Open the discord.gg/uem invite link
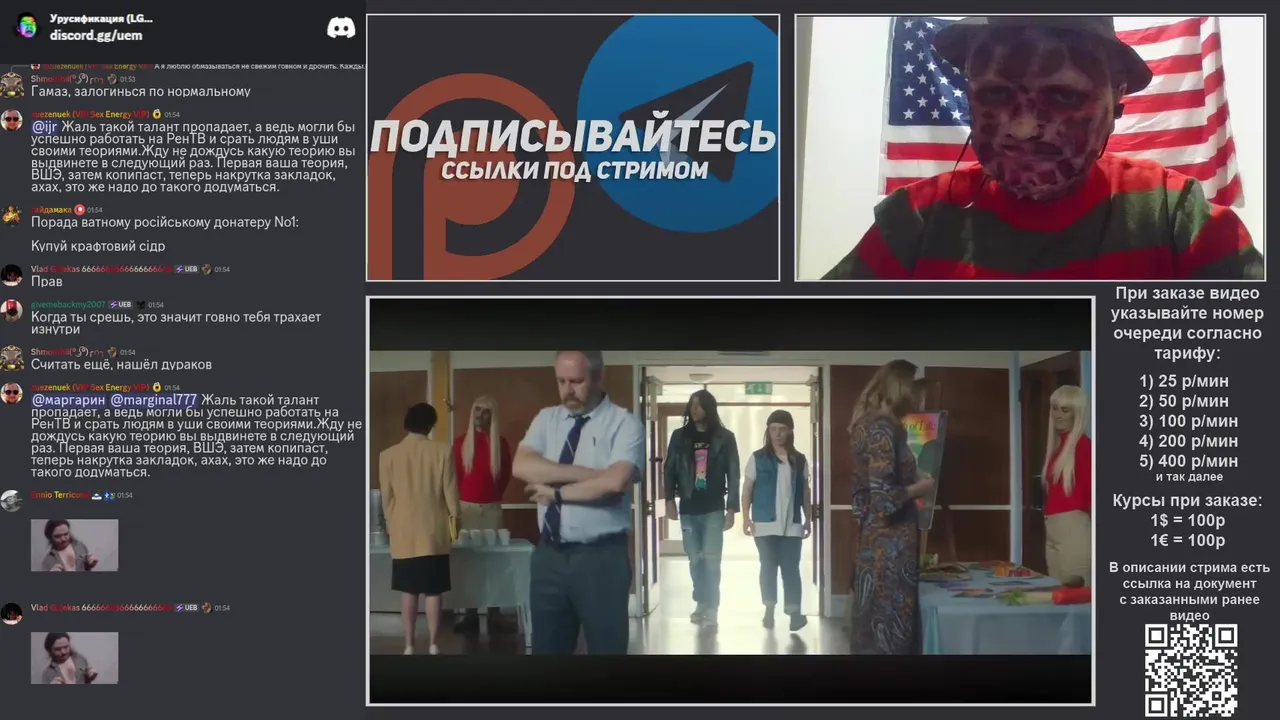 pyautogui.click(x=96, y=35)
